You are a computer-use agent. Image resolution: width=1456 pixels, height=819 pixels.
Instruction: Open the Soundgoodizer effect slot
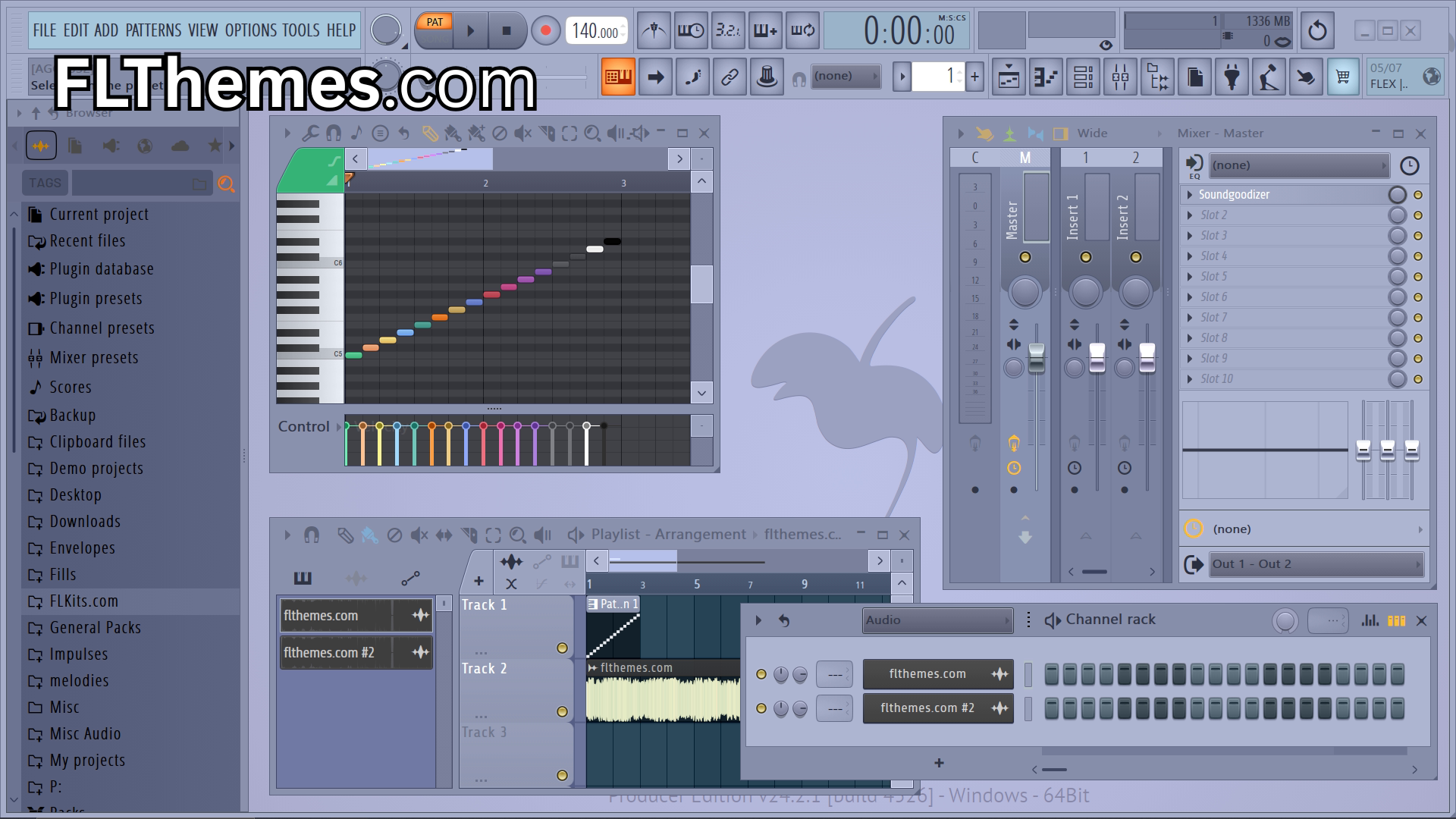pyautogui.click(x=1234, y=195)
